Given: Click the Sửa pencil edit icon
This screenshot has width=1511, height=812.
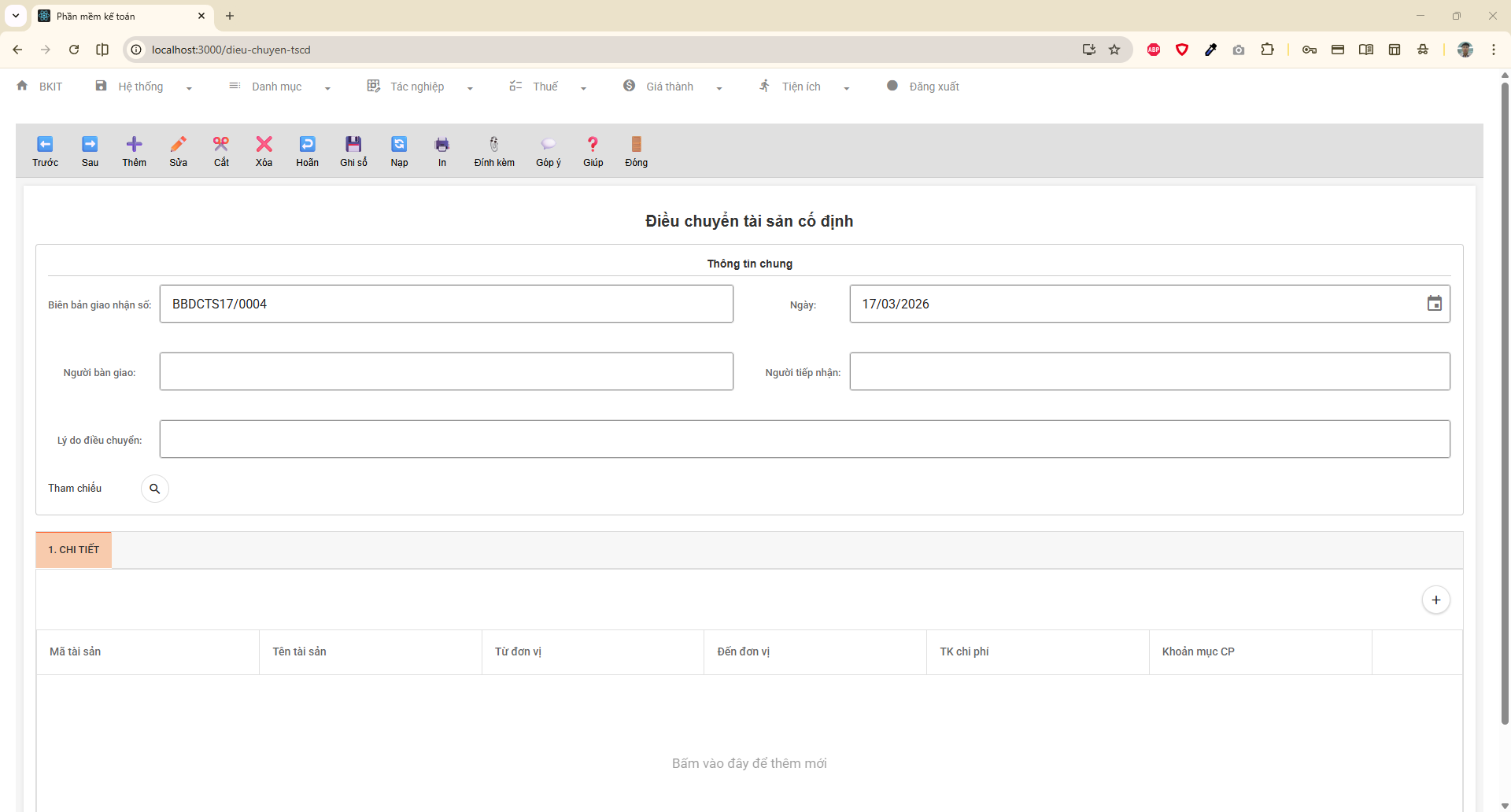Looking at the screenshot, I should (x=179, y=145).
